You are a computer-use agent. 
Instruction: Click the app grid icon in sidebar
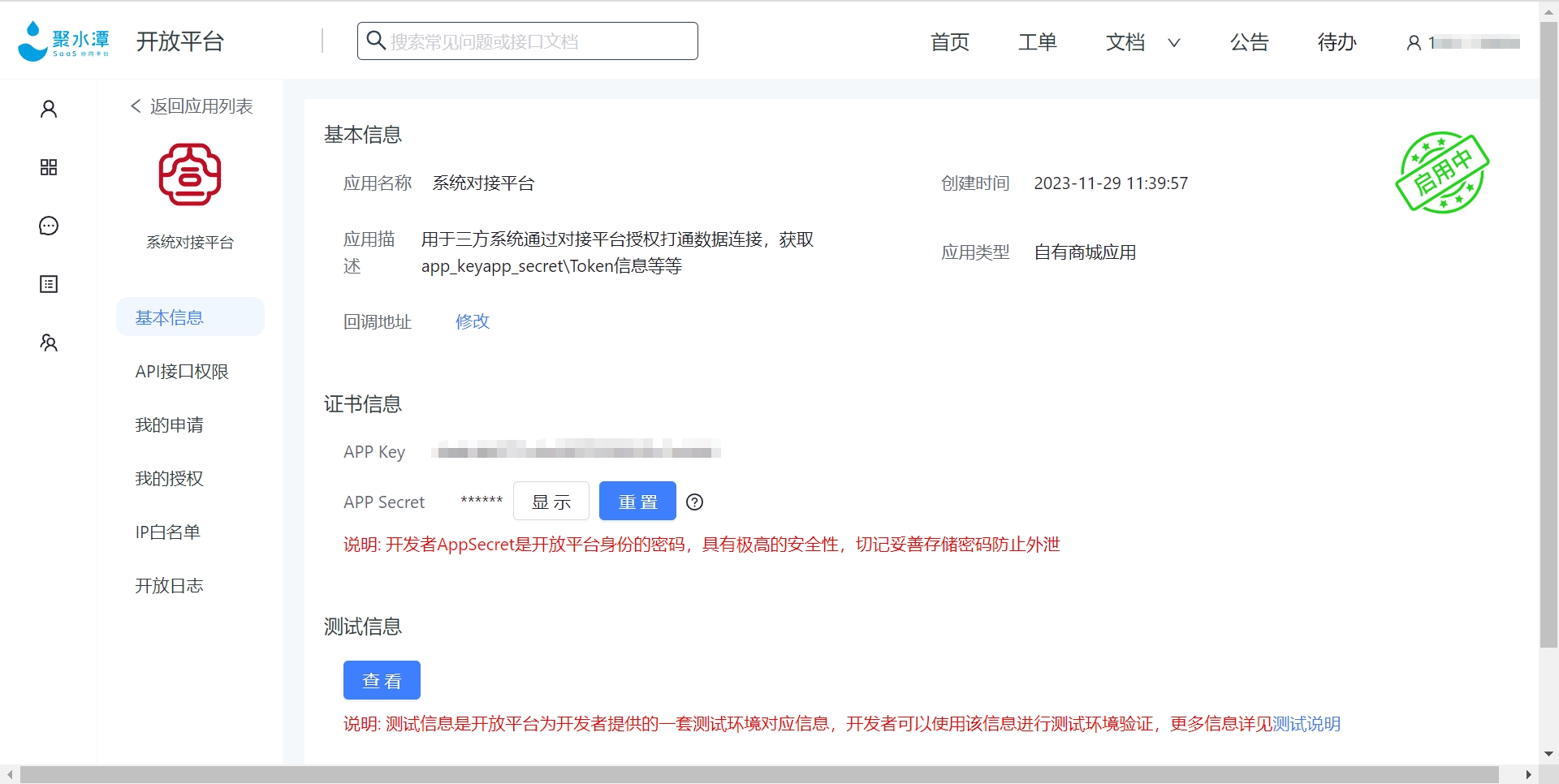[48, 167]
